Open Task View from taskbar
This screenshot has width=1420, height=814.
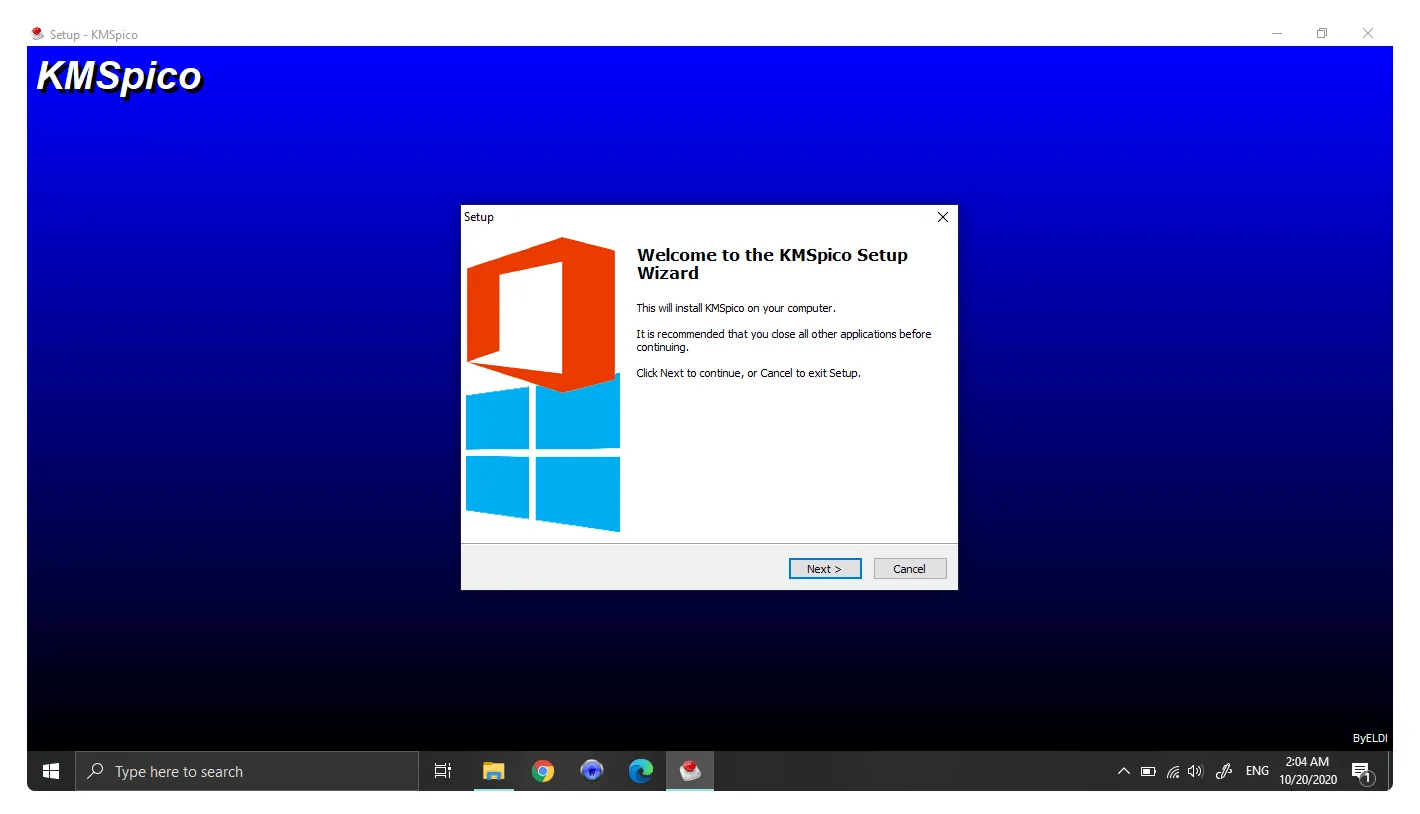click(443, 771)
